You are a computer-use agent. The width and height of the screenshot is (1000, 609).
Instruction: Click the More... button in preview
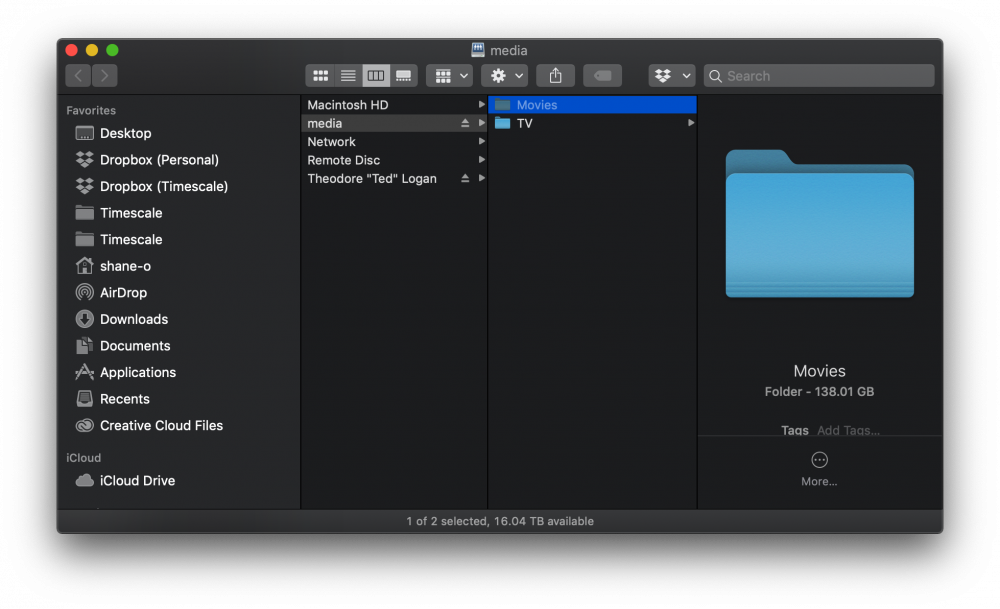(x=819, y=469)
